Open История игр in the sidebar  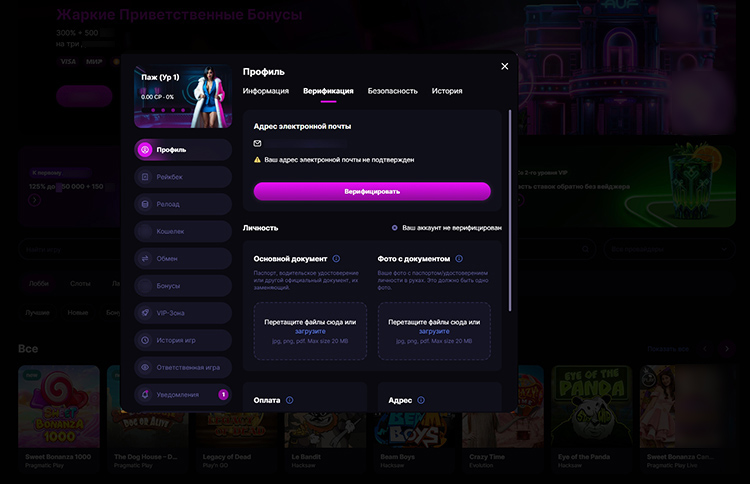click(x=182, y=340)
